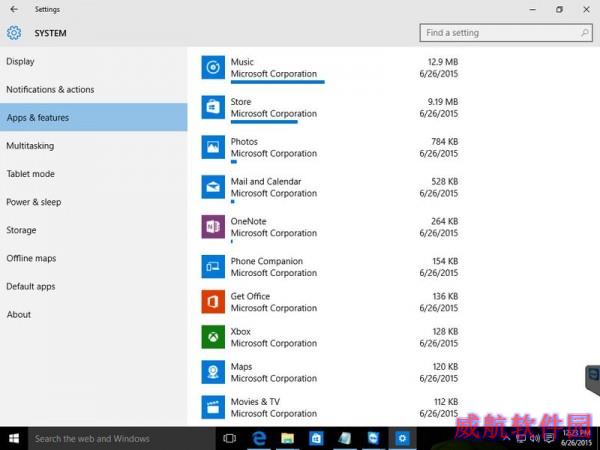Click the 154 KB size value
Image resolution: width=600 pixels, height=450 pixels.
445,261
